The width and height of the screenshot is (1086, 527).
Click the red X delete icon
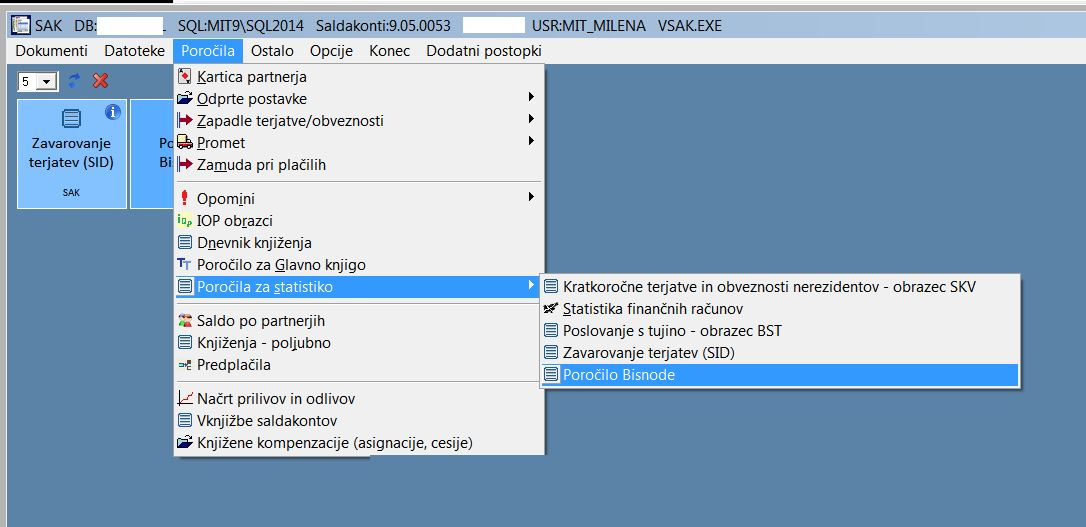[x=100, y=81]
